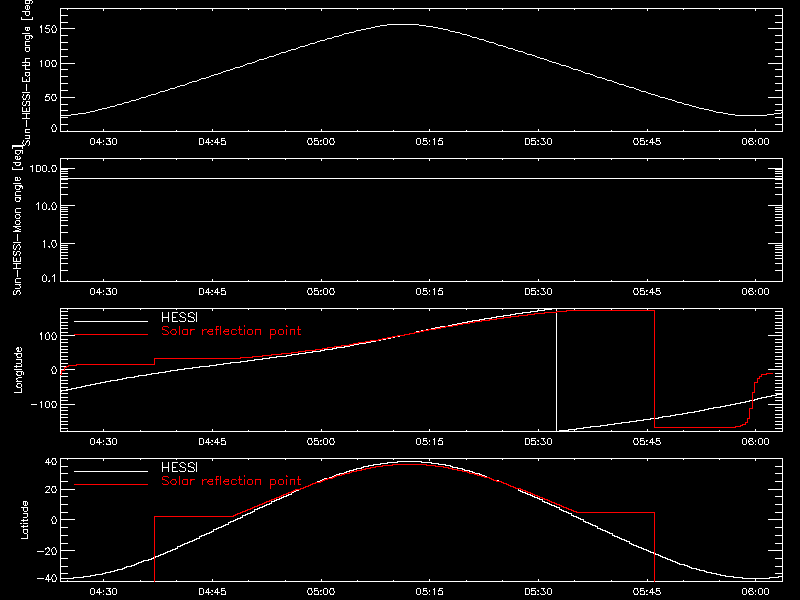Click the Longitude axis title
The image size is (800, 600).
click(x=18, y=370)
